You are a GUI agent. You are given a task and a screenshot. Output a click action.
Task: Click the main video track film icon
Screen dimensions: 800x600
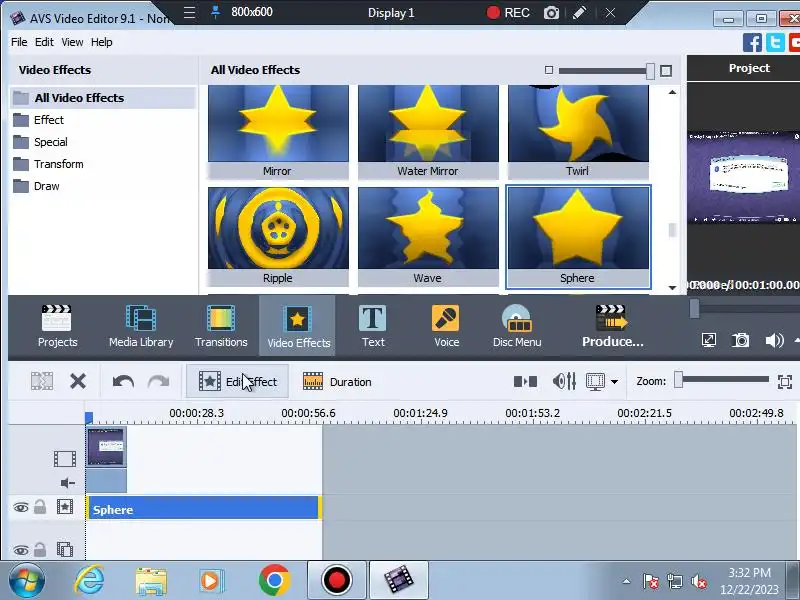(x=65, y=459)
